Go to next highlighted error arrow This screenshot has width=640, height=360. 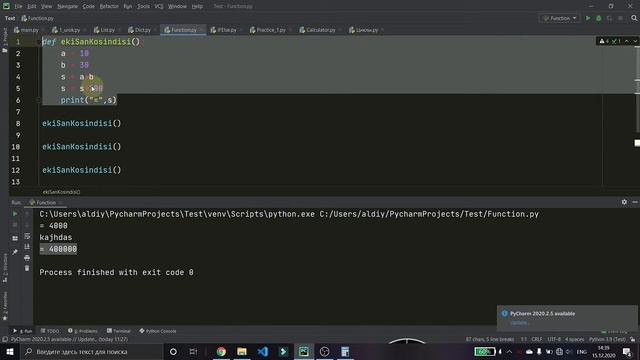click(x=635, y=41)
